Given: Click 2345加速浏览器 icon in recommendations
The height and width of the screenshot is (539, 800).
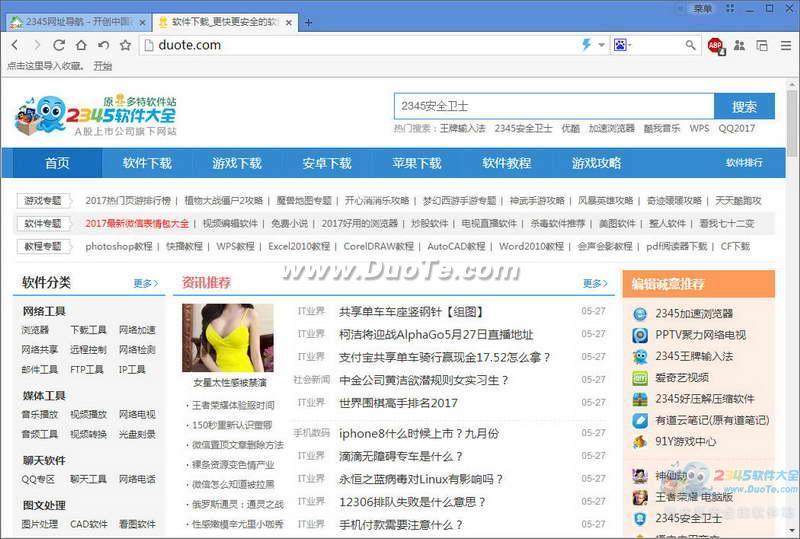Looking at the screenshot, I should coord(640,313).
